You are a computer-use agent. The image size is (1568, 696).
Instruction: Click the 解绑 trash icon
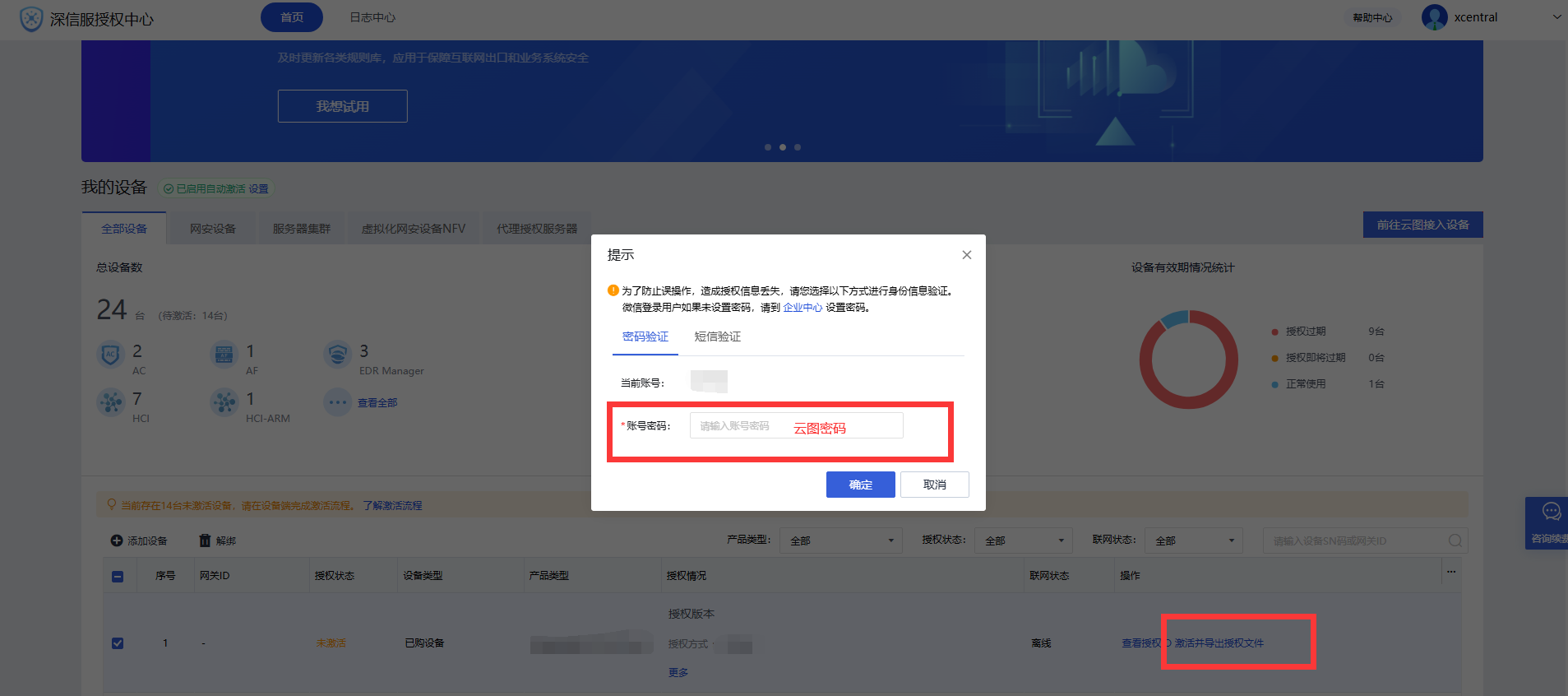[205, 541]
